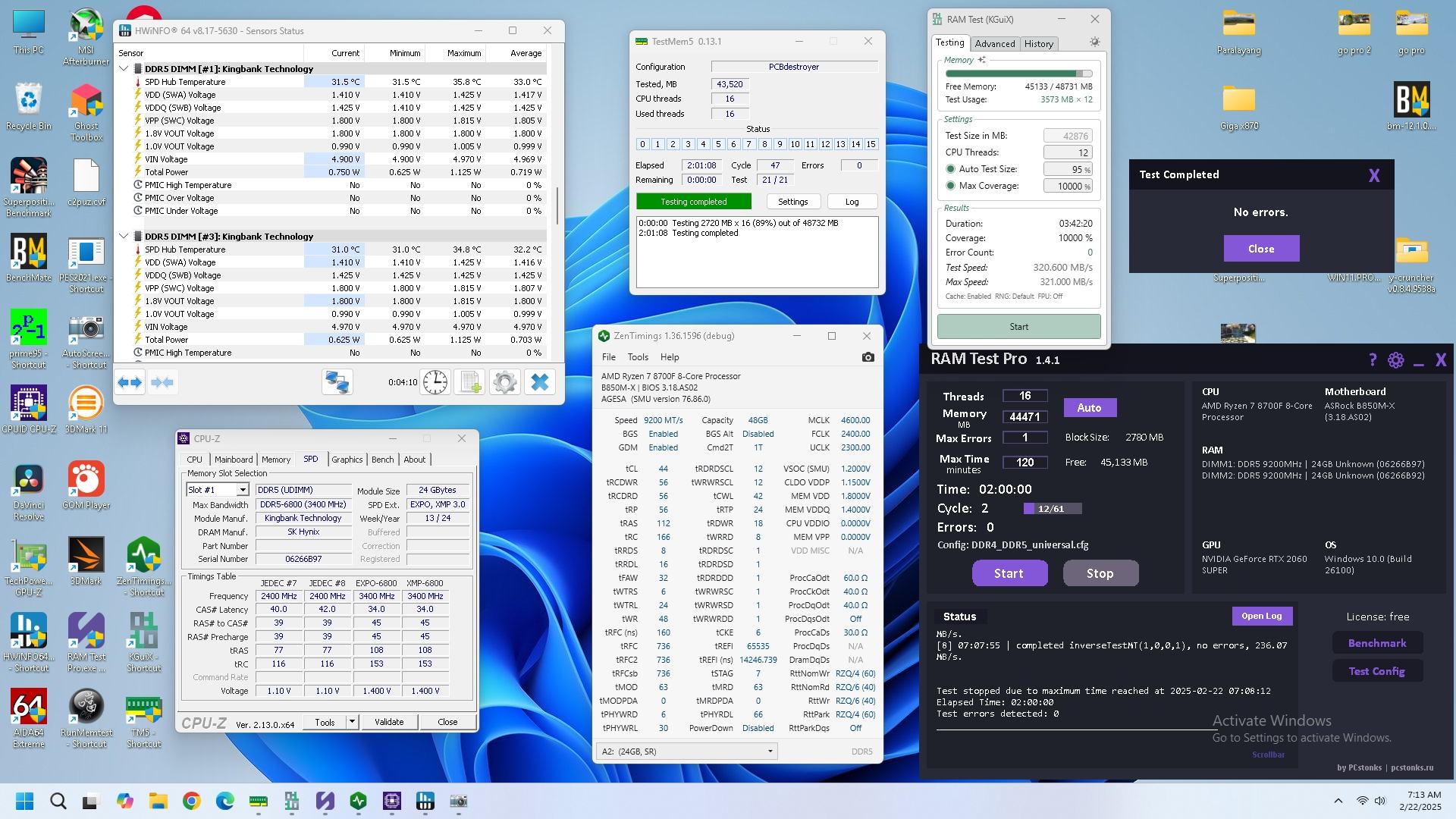1456x819 pixels.
Task: Open CPU-Z memory slot selection dropdown
Action: [x=242, y=490]
